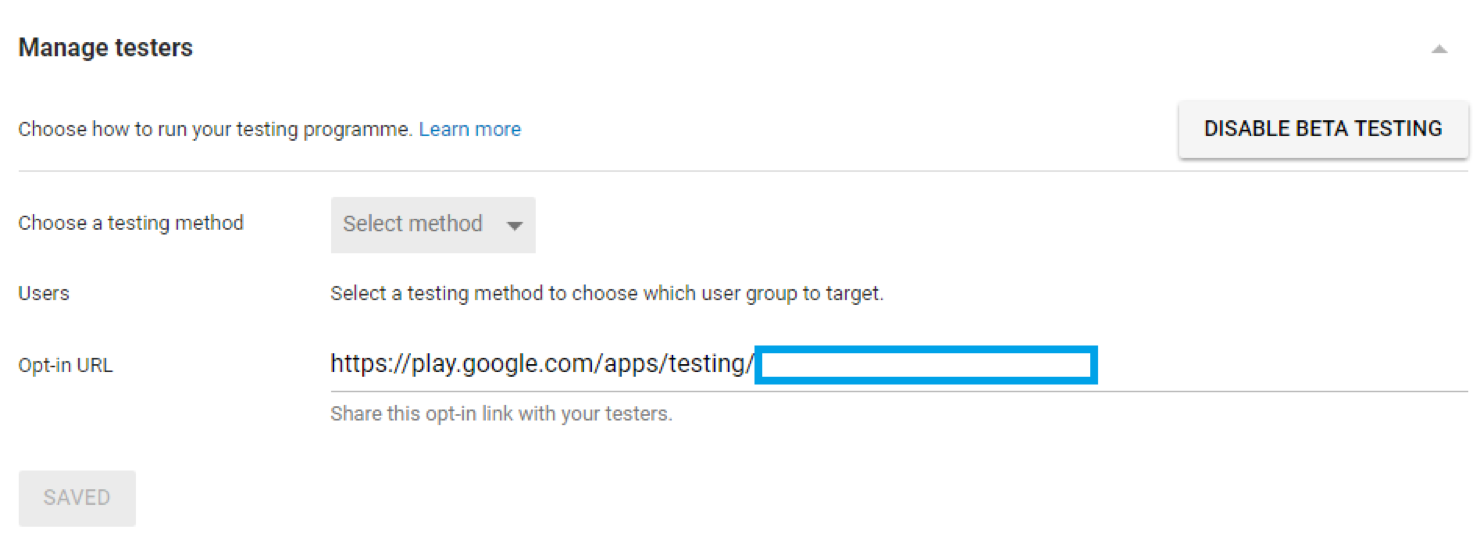
Task: Collapse the Manage testers section arrow
Action: [1439, 49]
